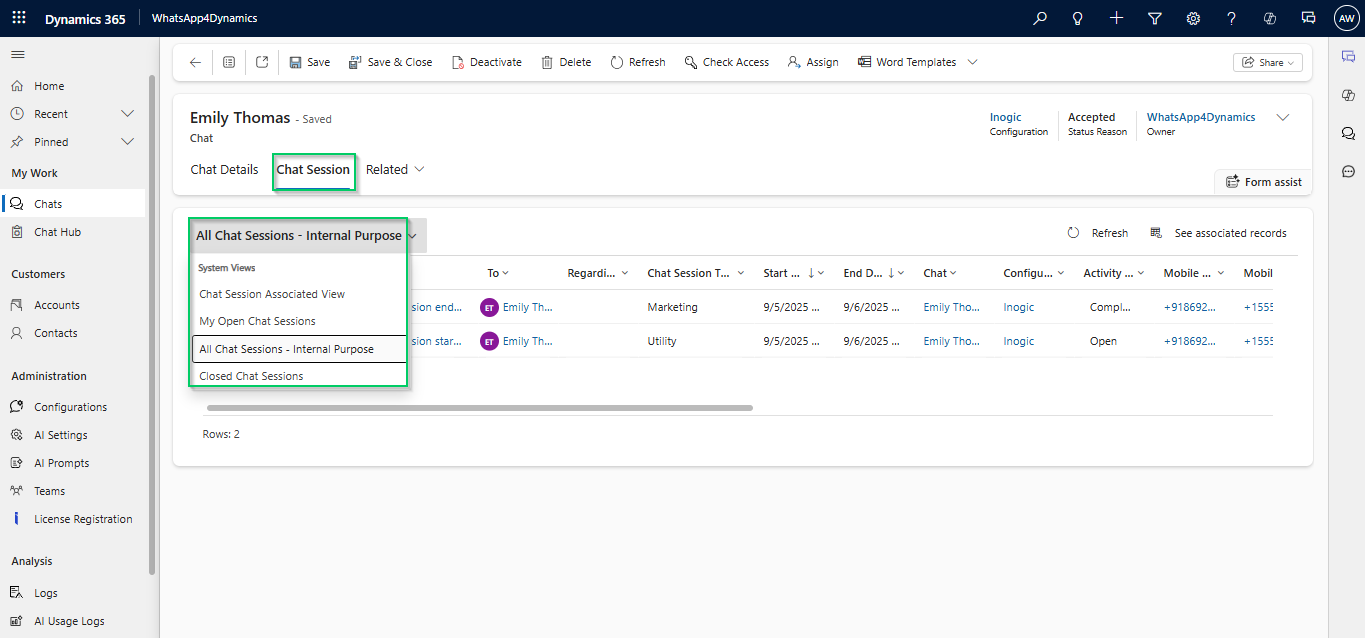Open the settings gear icon
The width and height of the screenshot is (1365, 638).
click(x=1193, y=18)
